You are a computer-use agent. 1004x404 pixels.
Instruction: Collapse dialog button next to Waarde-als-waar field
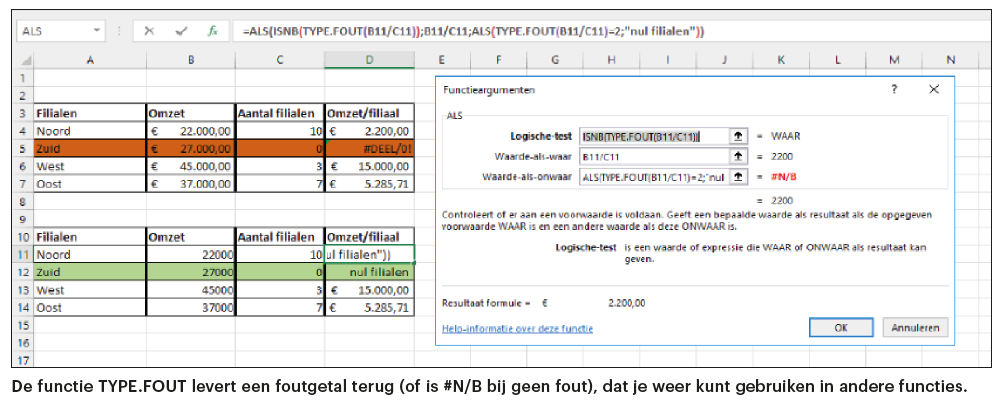738,156
